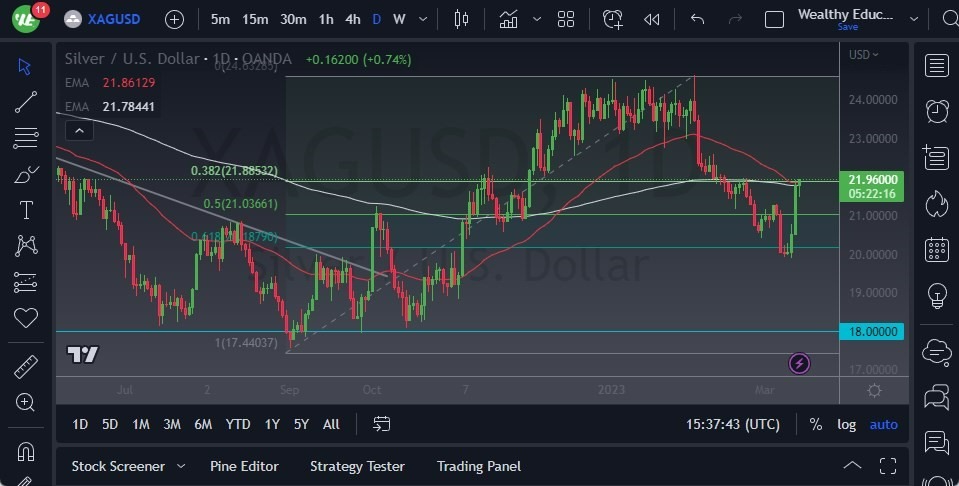Switch to the 15m timeframe

255,20
